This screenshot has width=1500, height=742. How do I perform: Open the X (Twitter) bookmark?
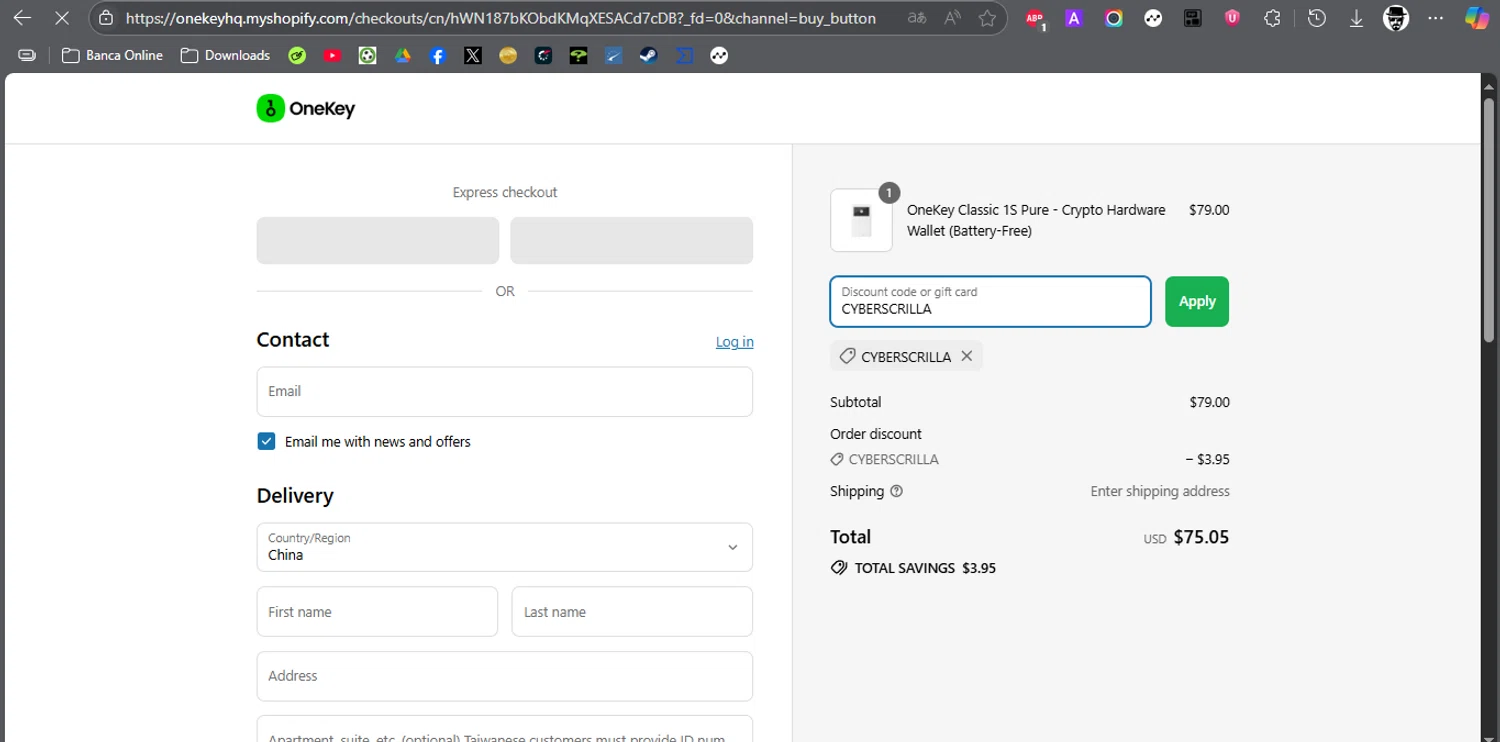[473, 56]
